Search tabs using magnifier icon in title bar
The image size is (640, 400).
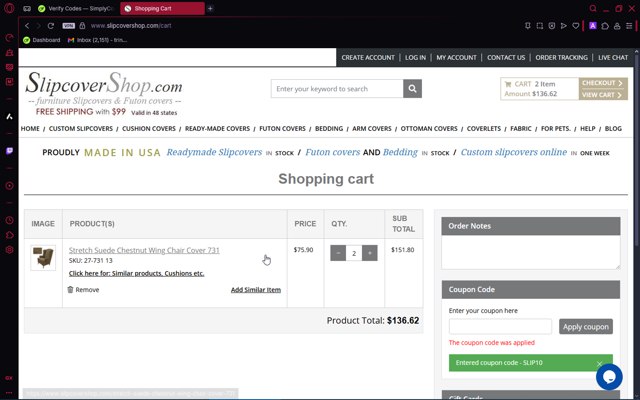coord(593,8)
